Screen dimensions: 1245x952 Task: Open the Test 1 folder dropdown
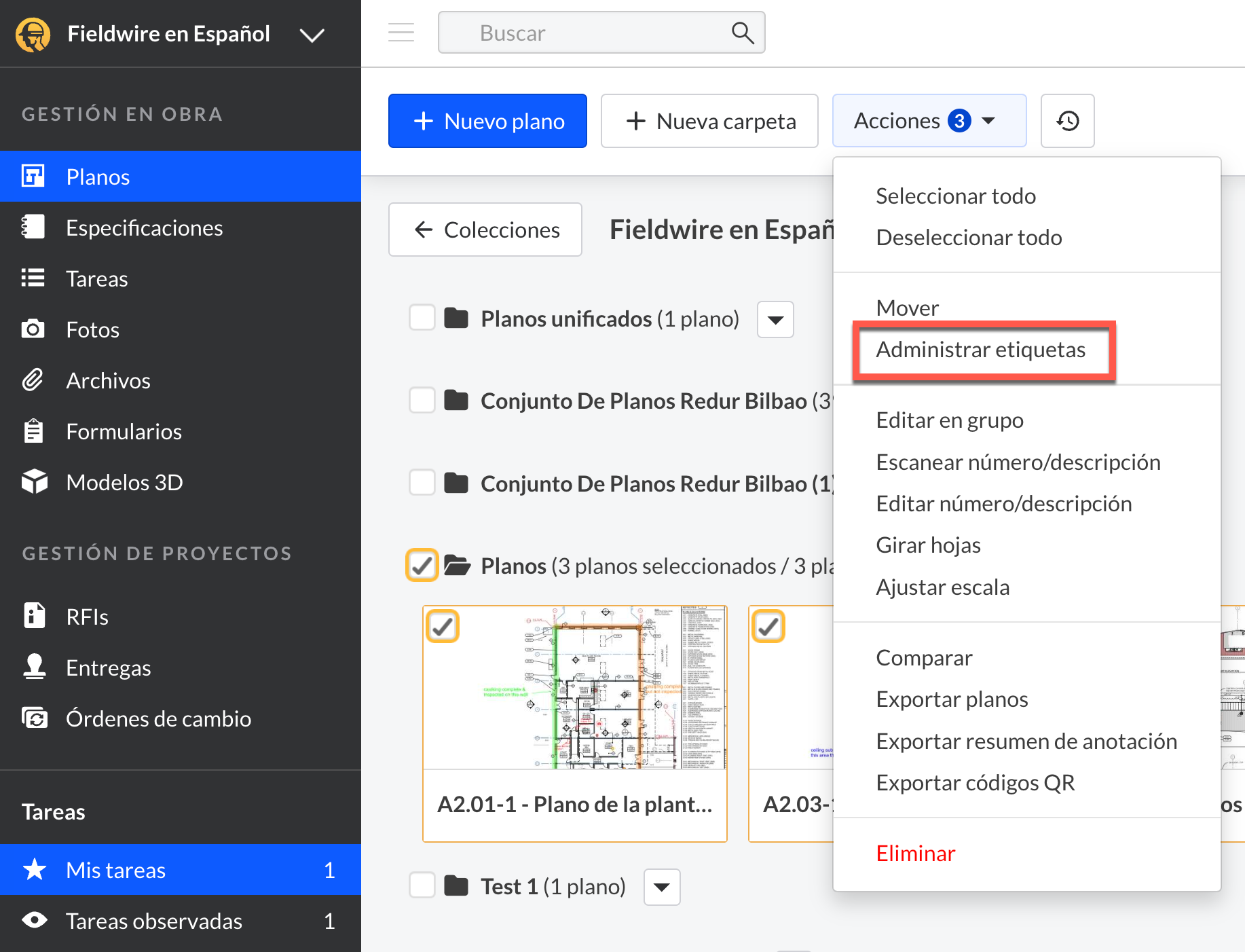(662, 887)
